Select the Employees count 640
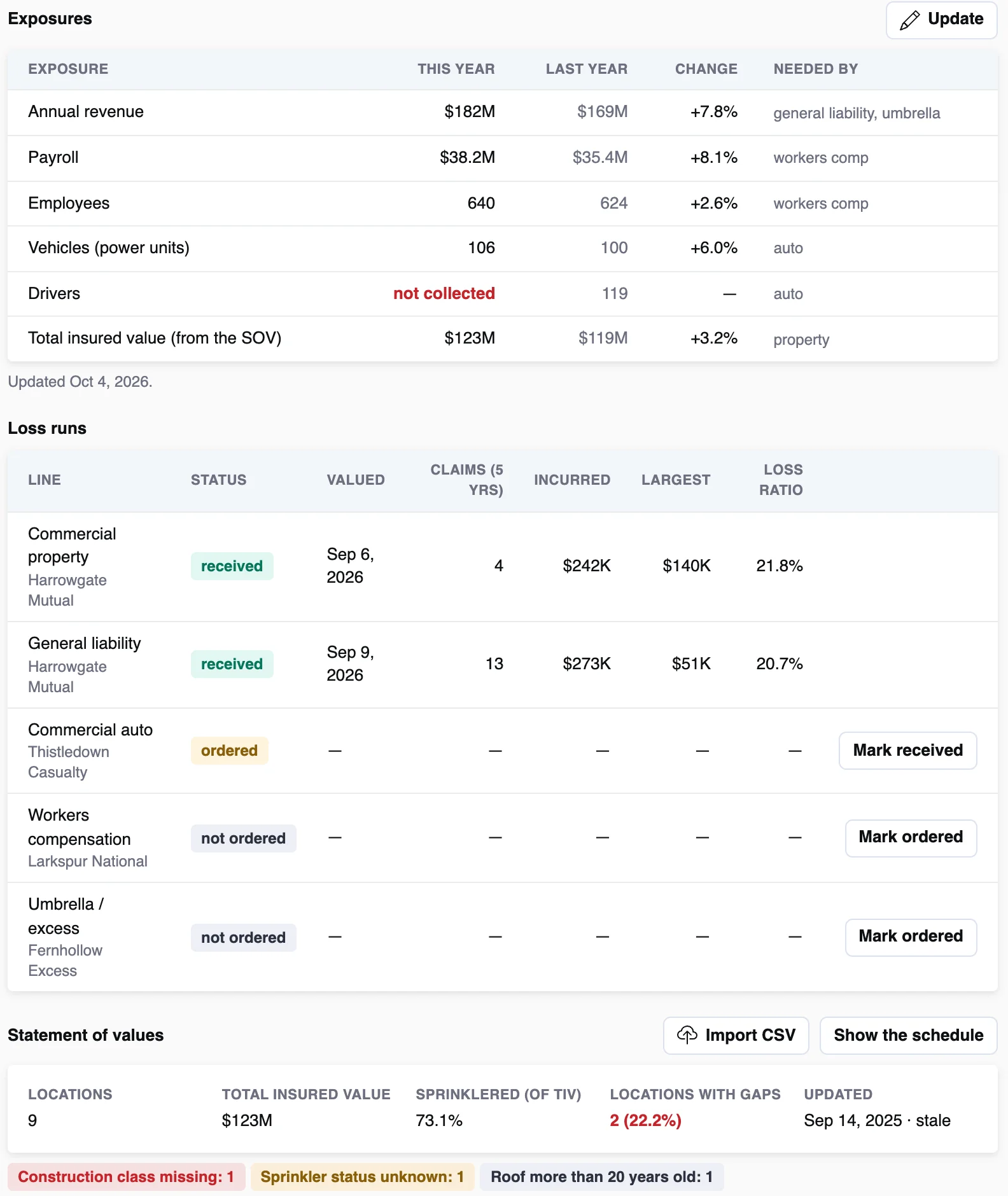1008x1196 pixels. pos(481,204)
